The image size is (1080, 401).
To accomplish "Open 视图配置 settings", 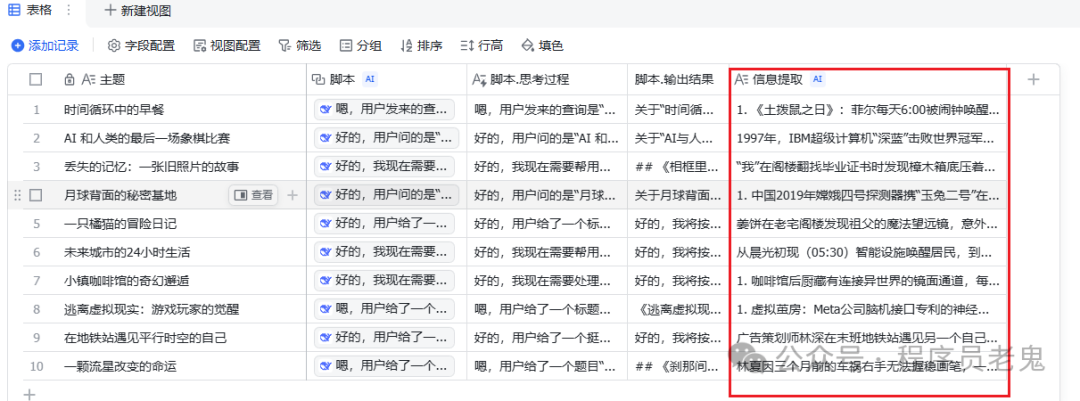I will coord(227,46).
